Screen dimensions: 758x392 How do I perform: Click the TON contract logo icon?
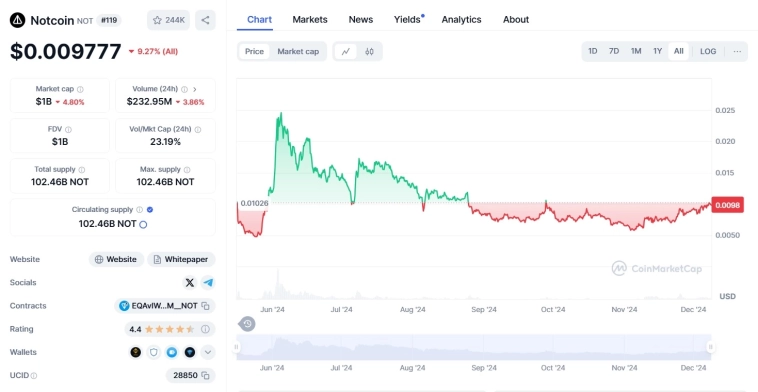tap(124, 306)
